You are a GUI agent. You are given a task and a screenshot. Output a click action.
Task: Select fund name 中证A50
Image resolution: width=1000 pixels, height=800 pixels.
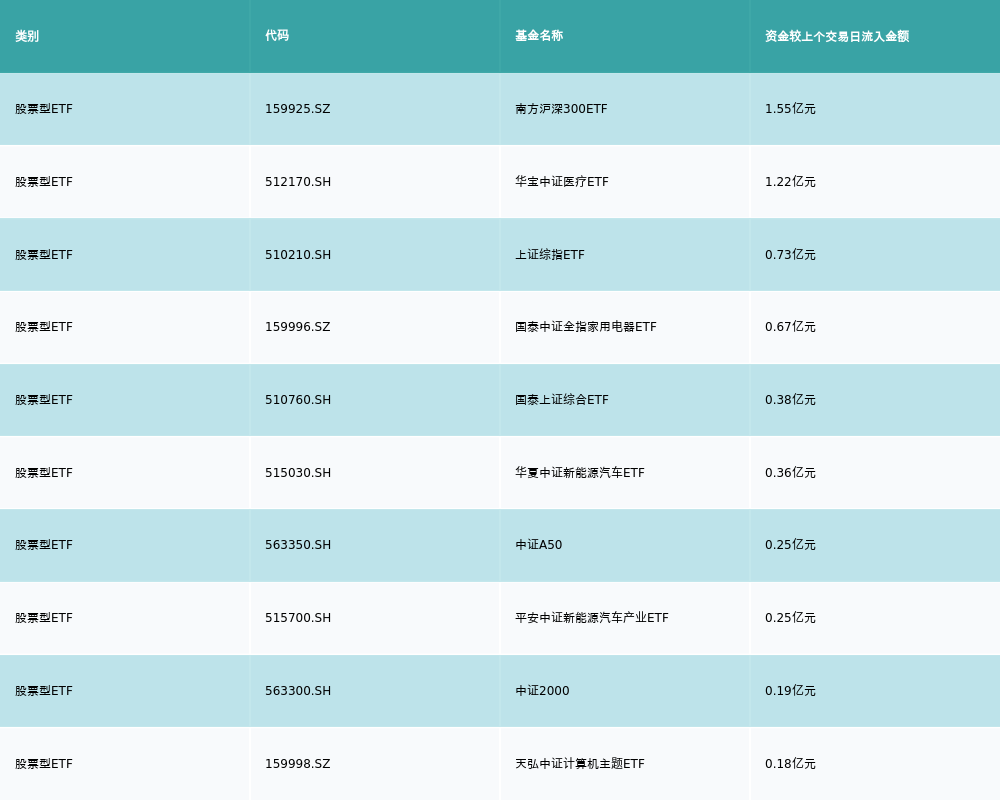[539, 545]
